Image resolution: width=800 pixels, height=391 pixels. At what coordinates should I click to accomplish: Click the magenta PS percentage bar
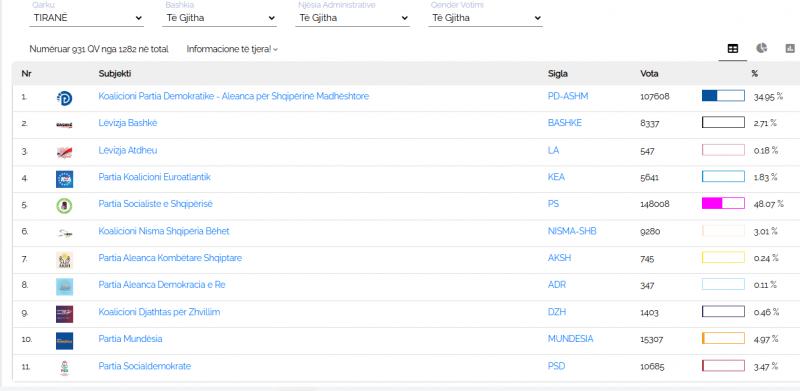tap(723, 204)
